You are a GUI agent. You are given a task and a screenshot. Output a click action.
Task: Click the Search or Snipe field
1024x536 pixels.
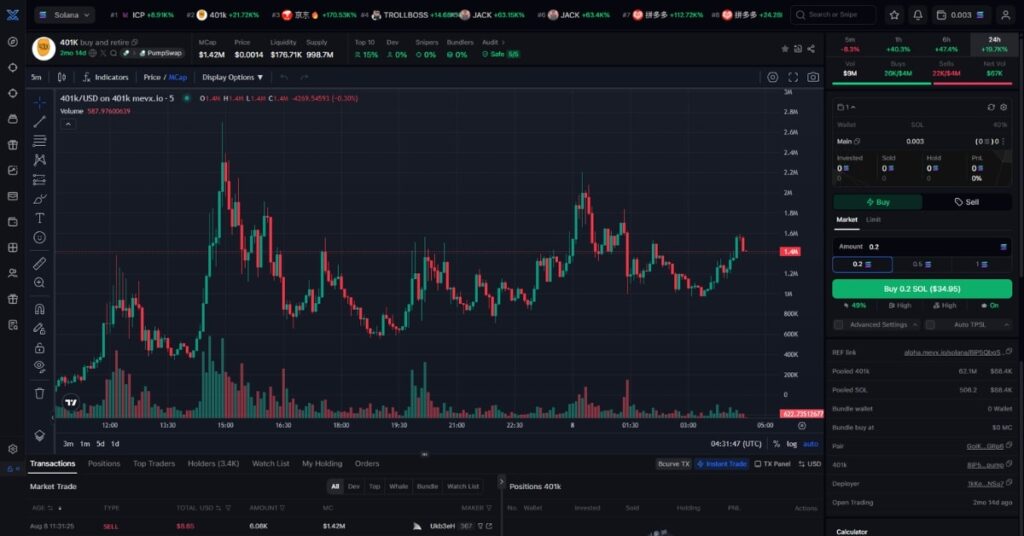coord(833,14)
